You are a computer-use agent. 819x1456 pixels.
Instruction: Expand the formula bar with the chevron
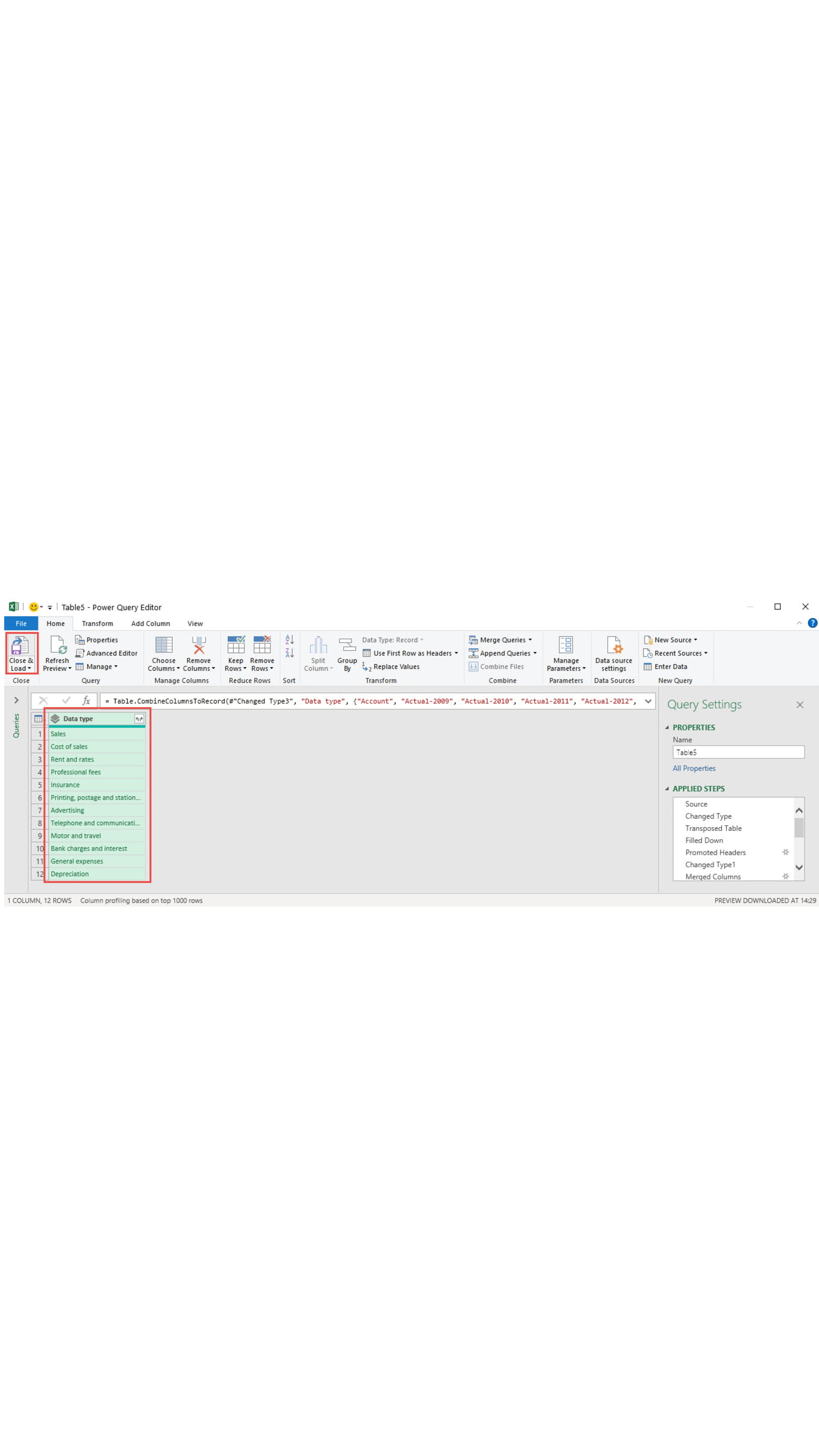click(648, 701)
